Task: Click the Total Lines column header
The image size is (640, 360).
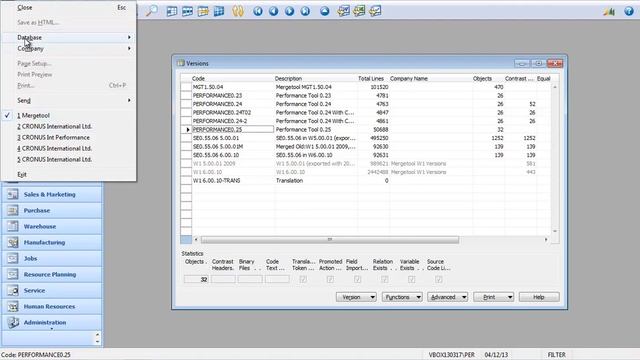Action: coord(373,78)
